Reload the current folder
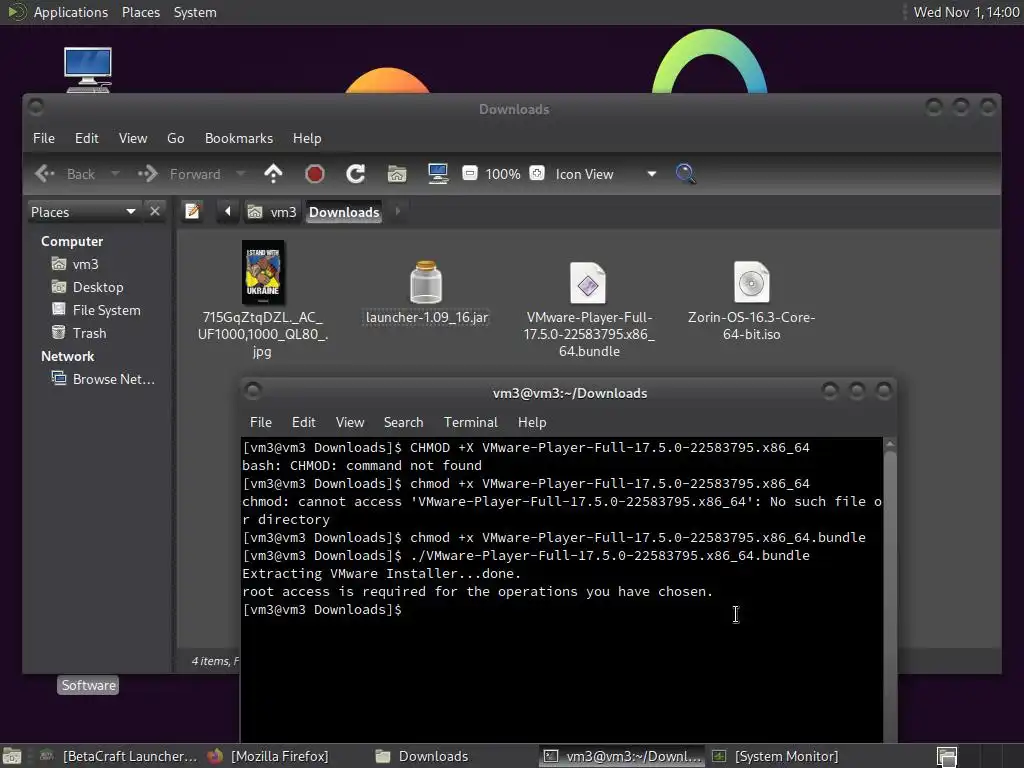1024x768 pixels. pyautogui.click(x=355, y=174)
